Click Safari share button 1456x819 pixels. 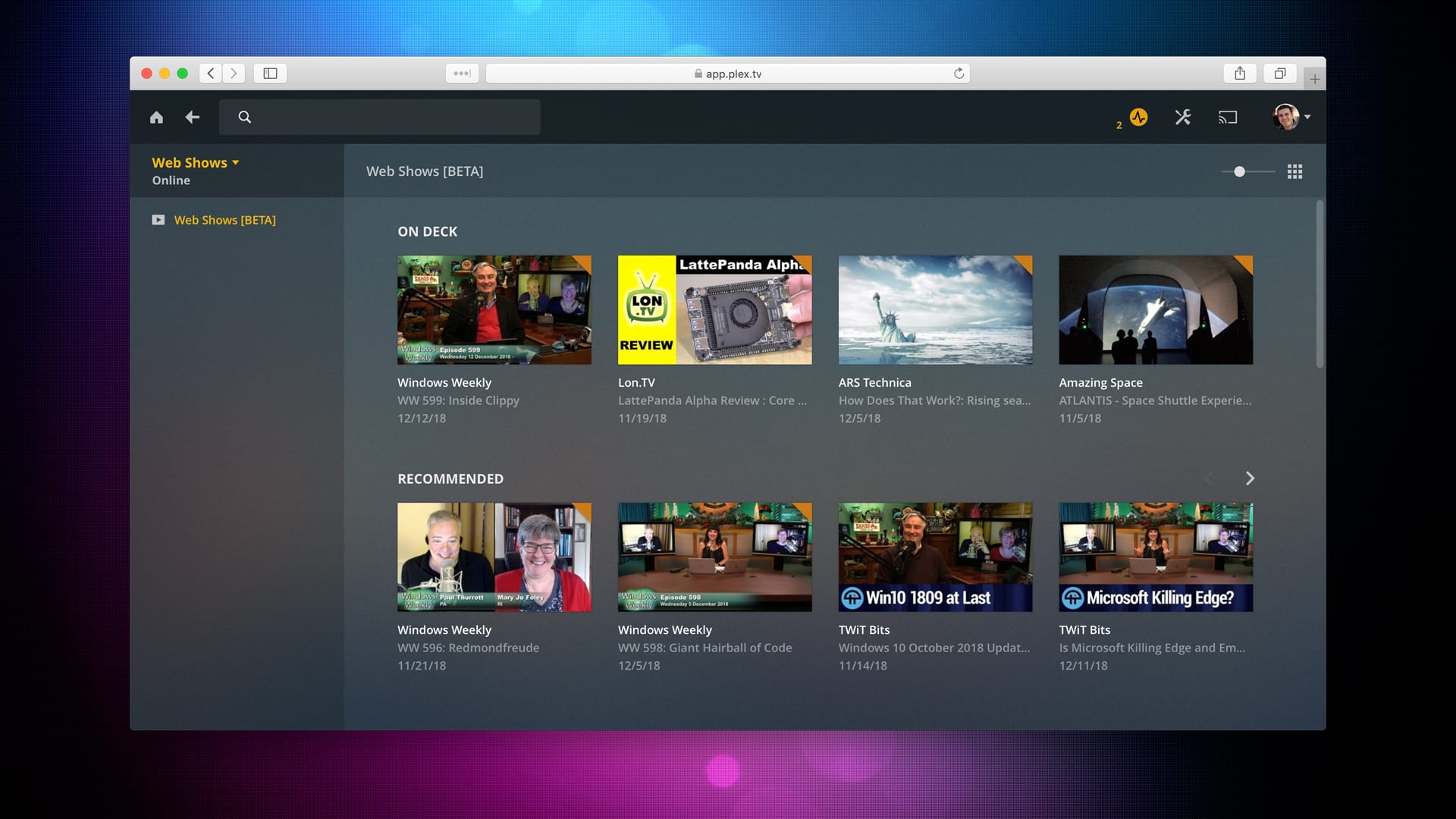[x=1240, y=73]
